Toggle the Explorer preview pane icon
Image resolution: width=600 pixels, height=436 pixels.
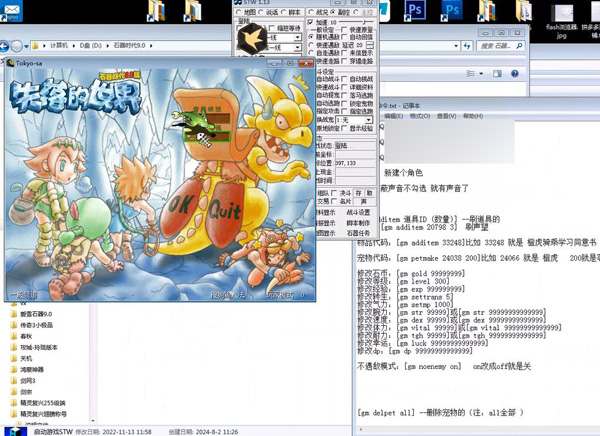coord(497,73)
